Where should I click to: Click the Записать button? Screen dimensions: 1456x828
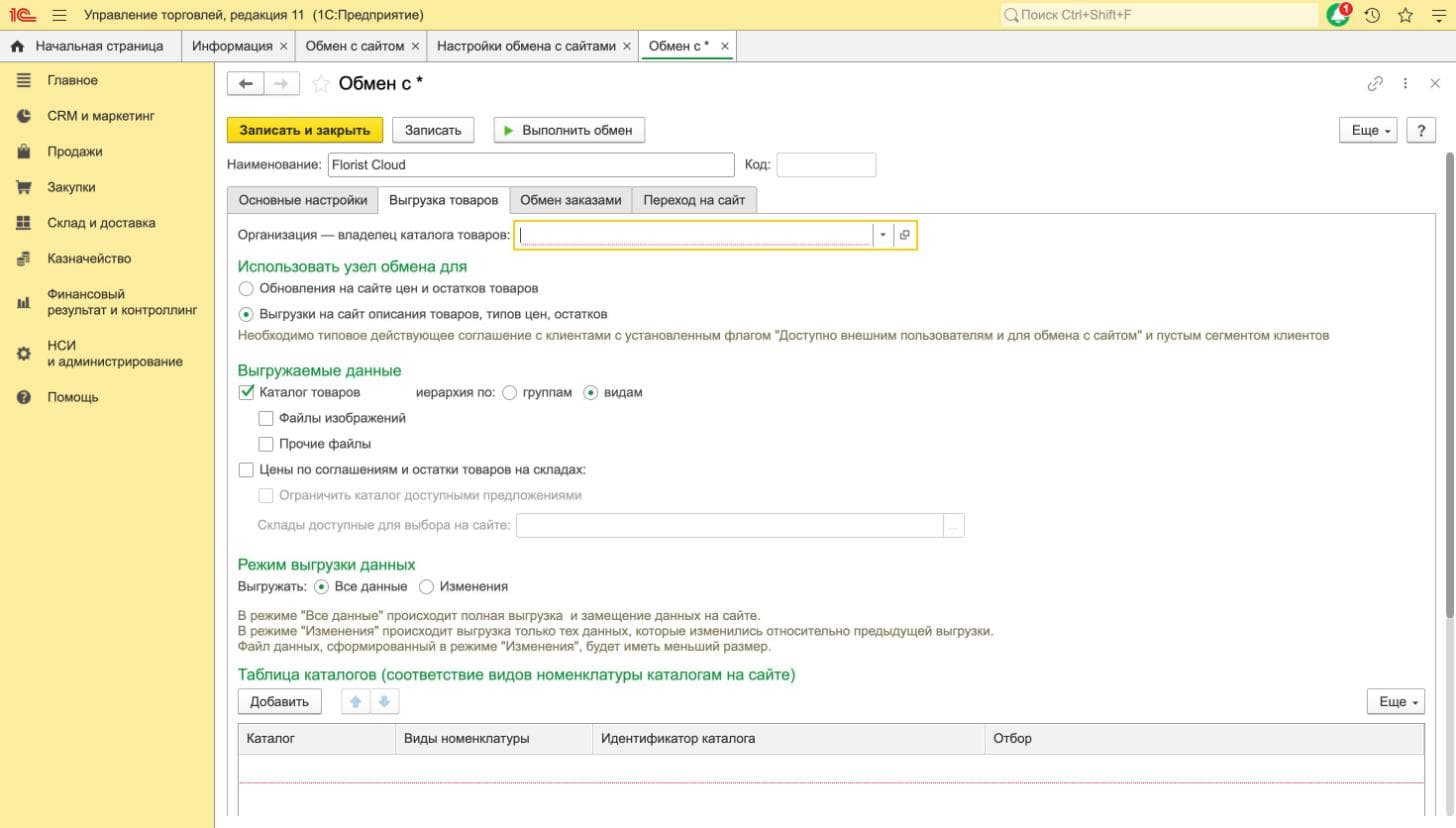coord(433,130)
